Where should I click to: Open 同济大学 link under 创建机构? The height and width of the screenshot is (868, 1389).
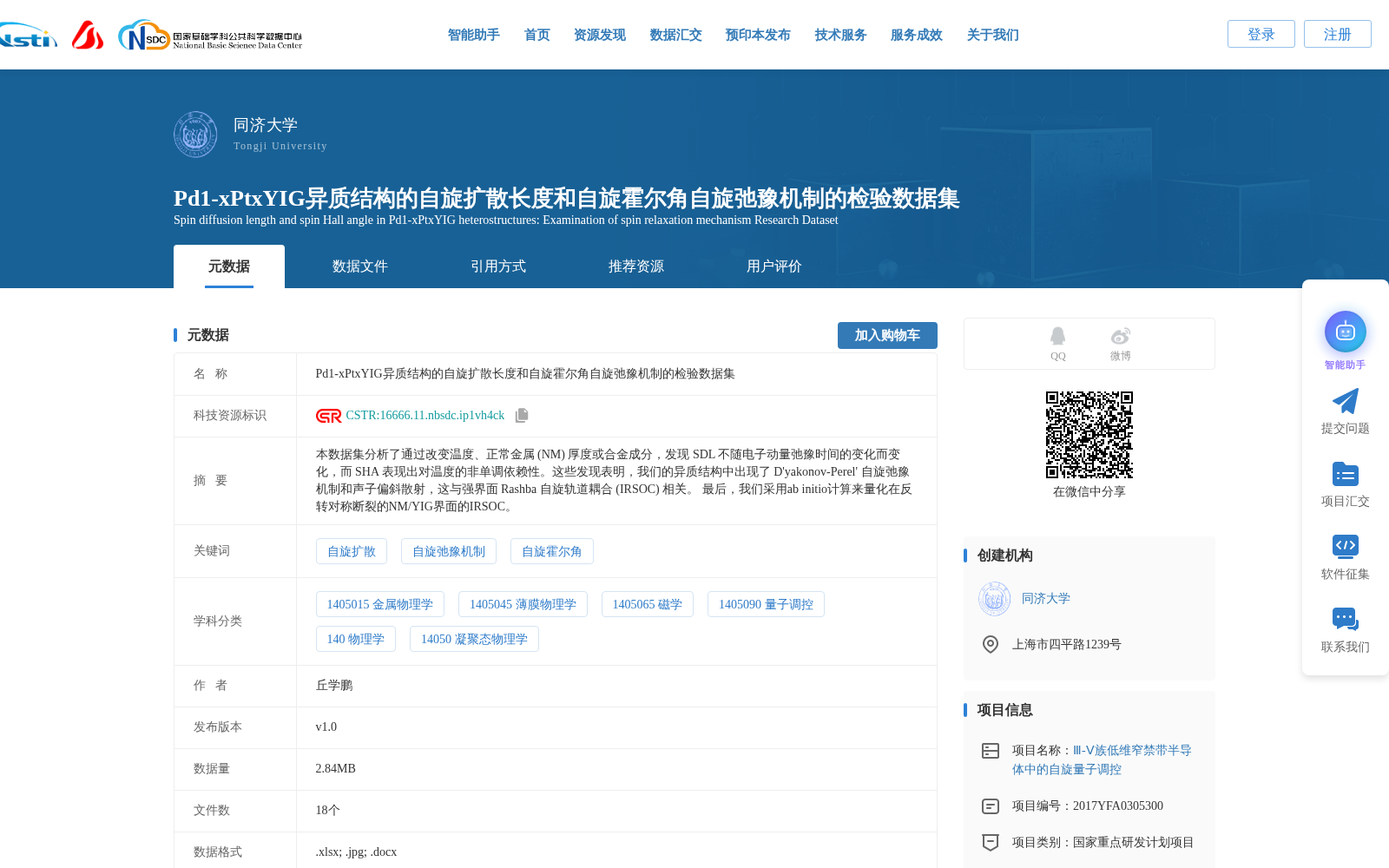pyautogui.click(x=1046, y=599)
